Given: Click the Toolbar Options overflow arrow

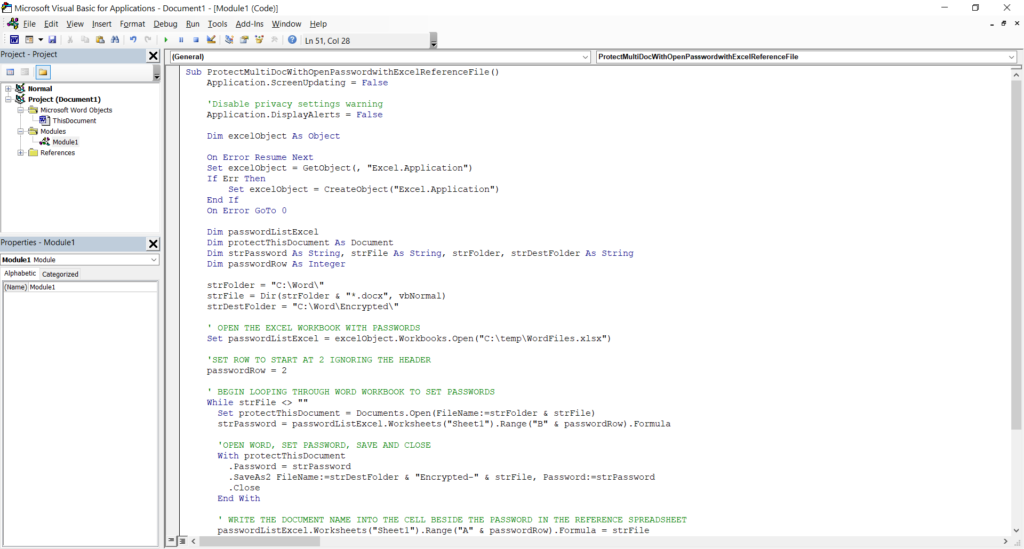Looking at the screenshot, I should 434,42.
